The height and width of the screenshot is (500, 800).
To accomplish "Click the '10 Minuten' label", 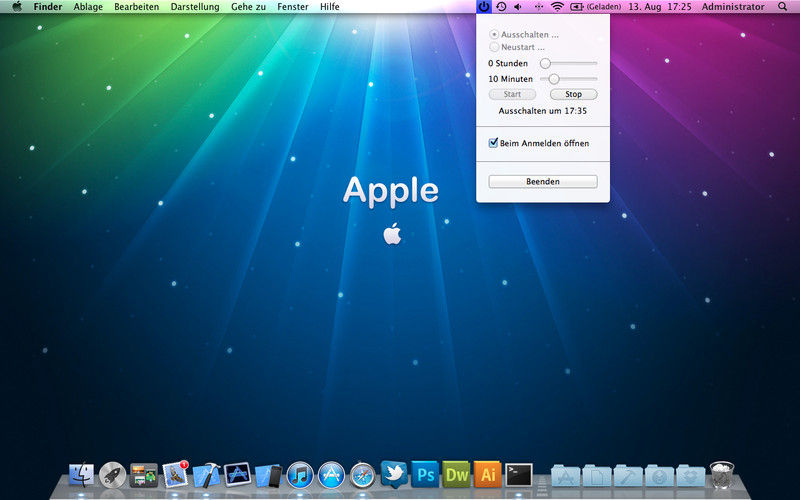I will 511,79.
